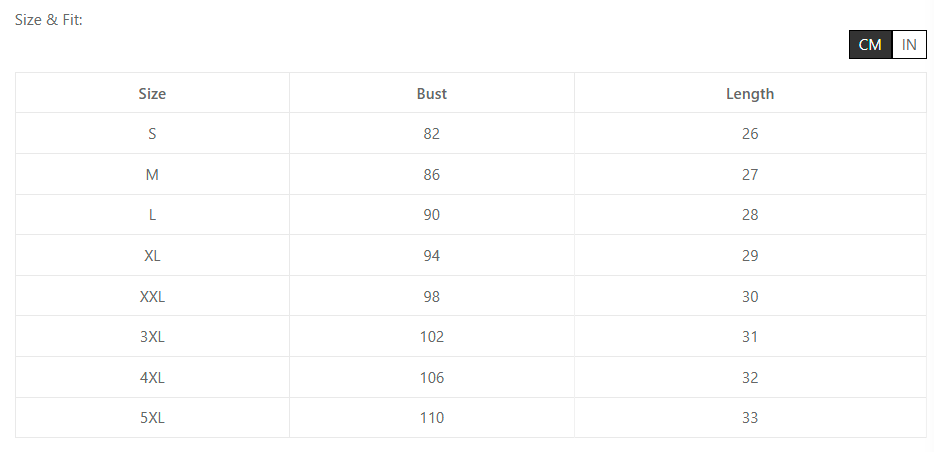Click bust value 110
This screenshot has height=452, width=934.
tap(432, 418)
